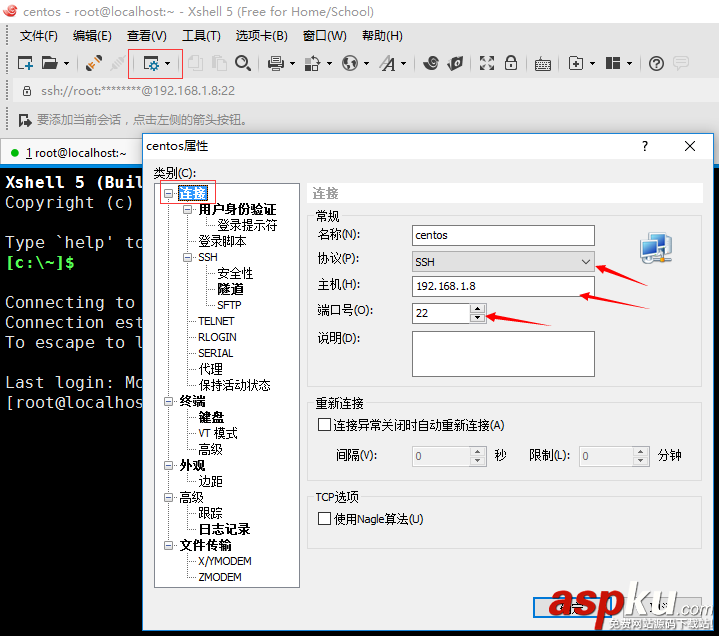
Task: Click the file transfer toolbar icon
Action: coord(312,63)
